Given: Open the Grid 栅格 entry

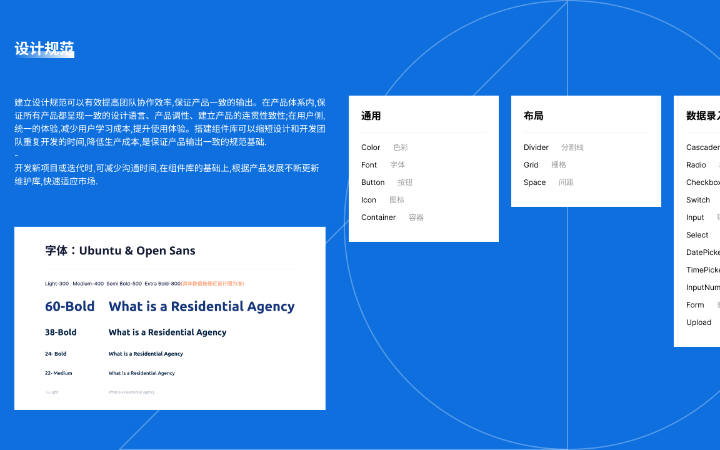Looking at the screenshot, I should pyautogui.click(x=531, y=165).
